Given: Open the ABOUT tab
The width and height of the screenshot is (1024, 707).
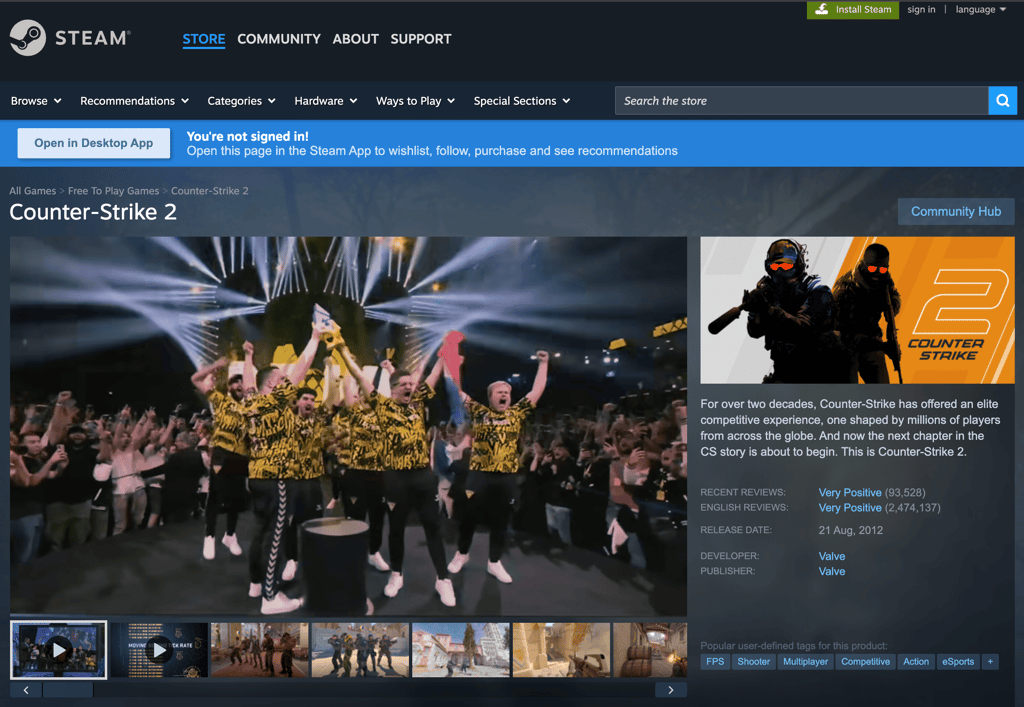Looking at the screenshot, I should [355, 39].
